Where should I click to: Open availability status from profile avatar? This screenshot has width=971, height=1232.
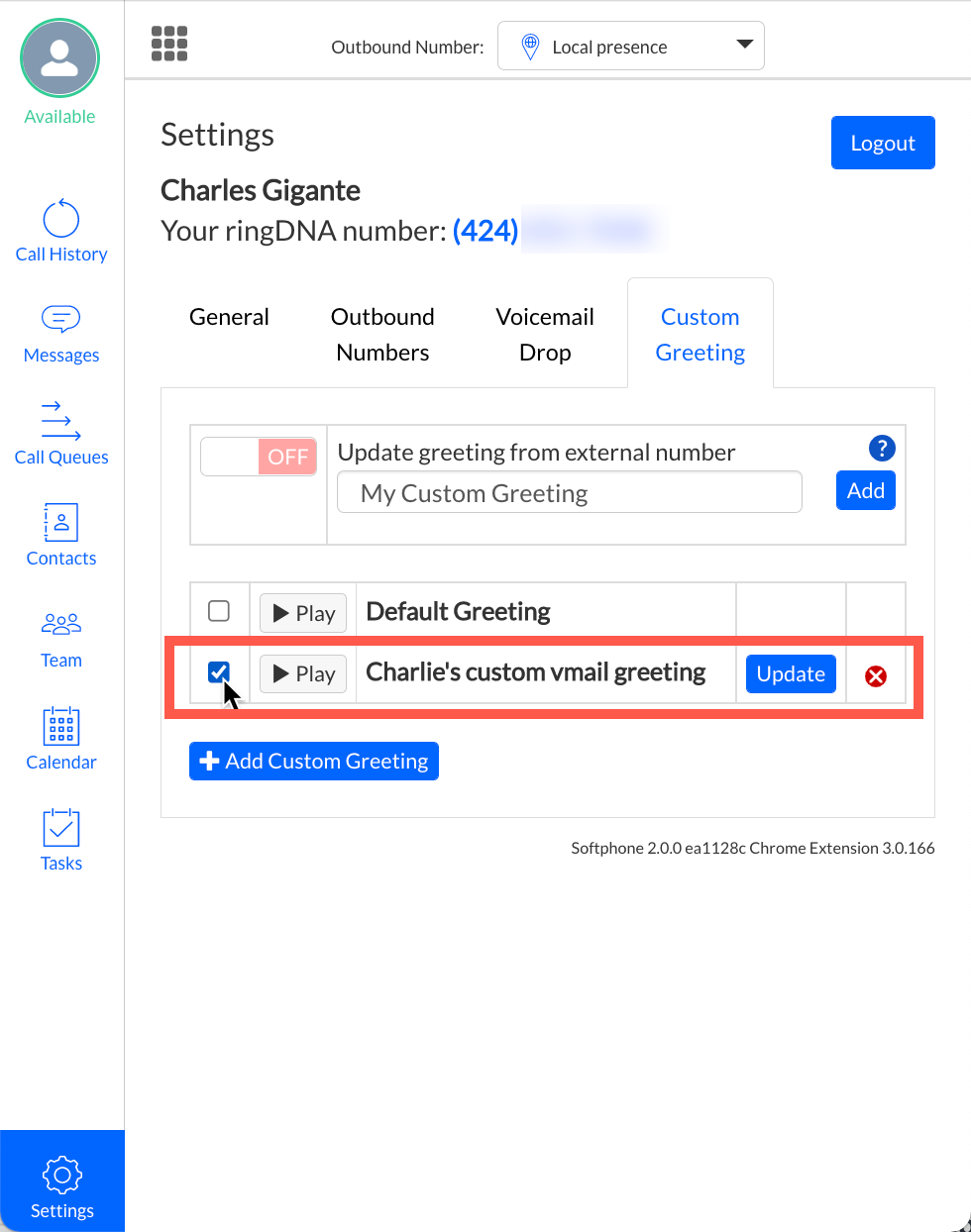pos(60,59)
